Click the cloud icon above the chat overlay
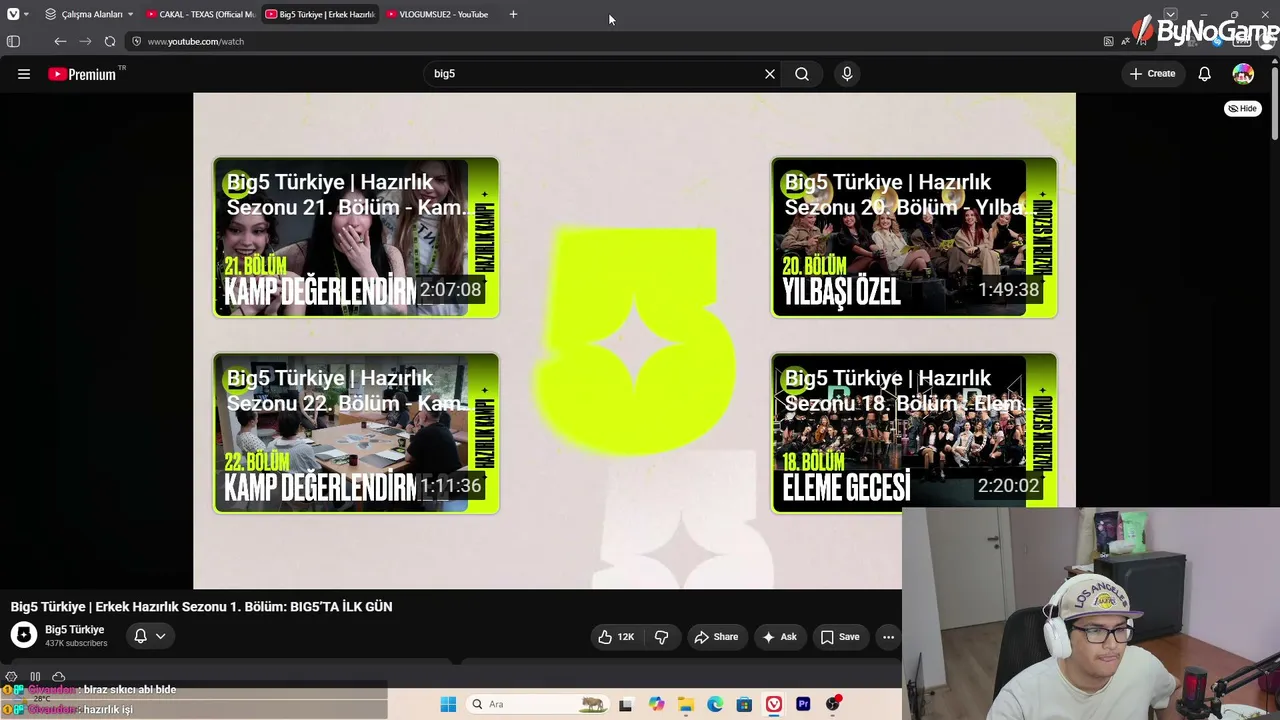This screenshot has height=720, width=1280. pyautogui.click(x=58, y=677)
